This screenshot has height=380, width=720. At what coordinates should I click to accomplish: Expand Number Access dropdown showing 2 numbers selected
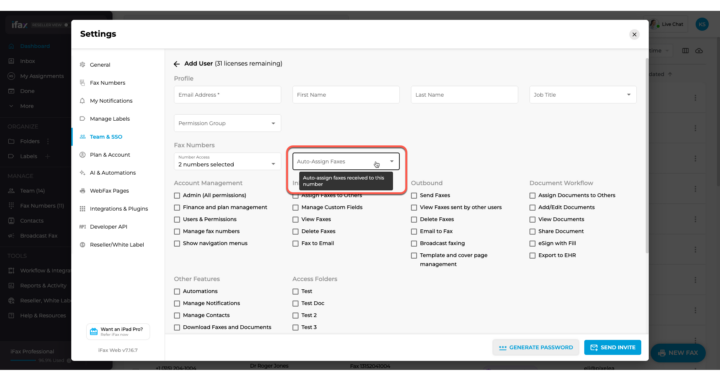pos(227,161)
